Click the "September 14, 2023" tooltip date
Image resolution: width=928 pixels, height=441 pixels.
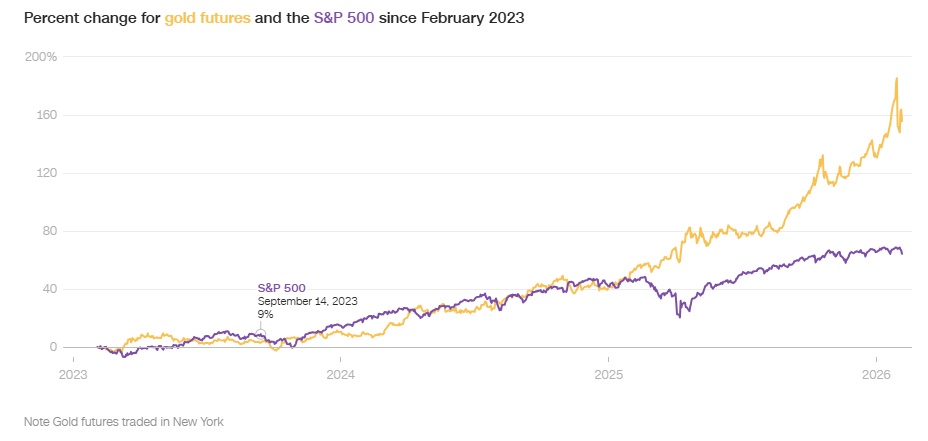pos(307,301)
